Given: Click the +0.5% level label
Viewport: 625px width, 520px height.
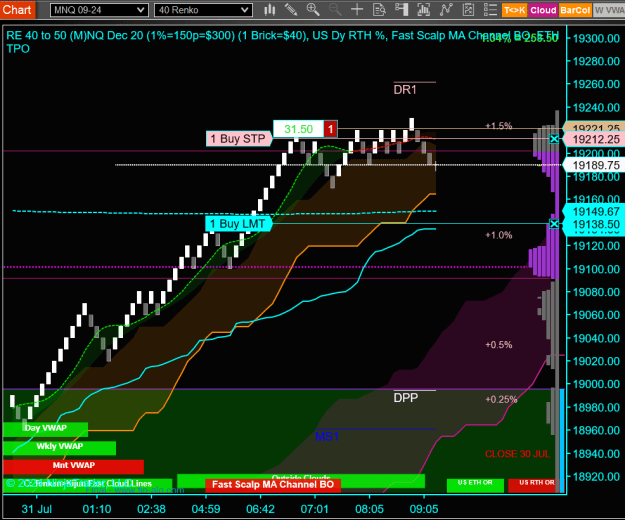Looking at the screenshot, I should pyautogui.click(x=499, y=345).
